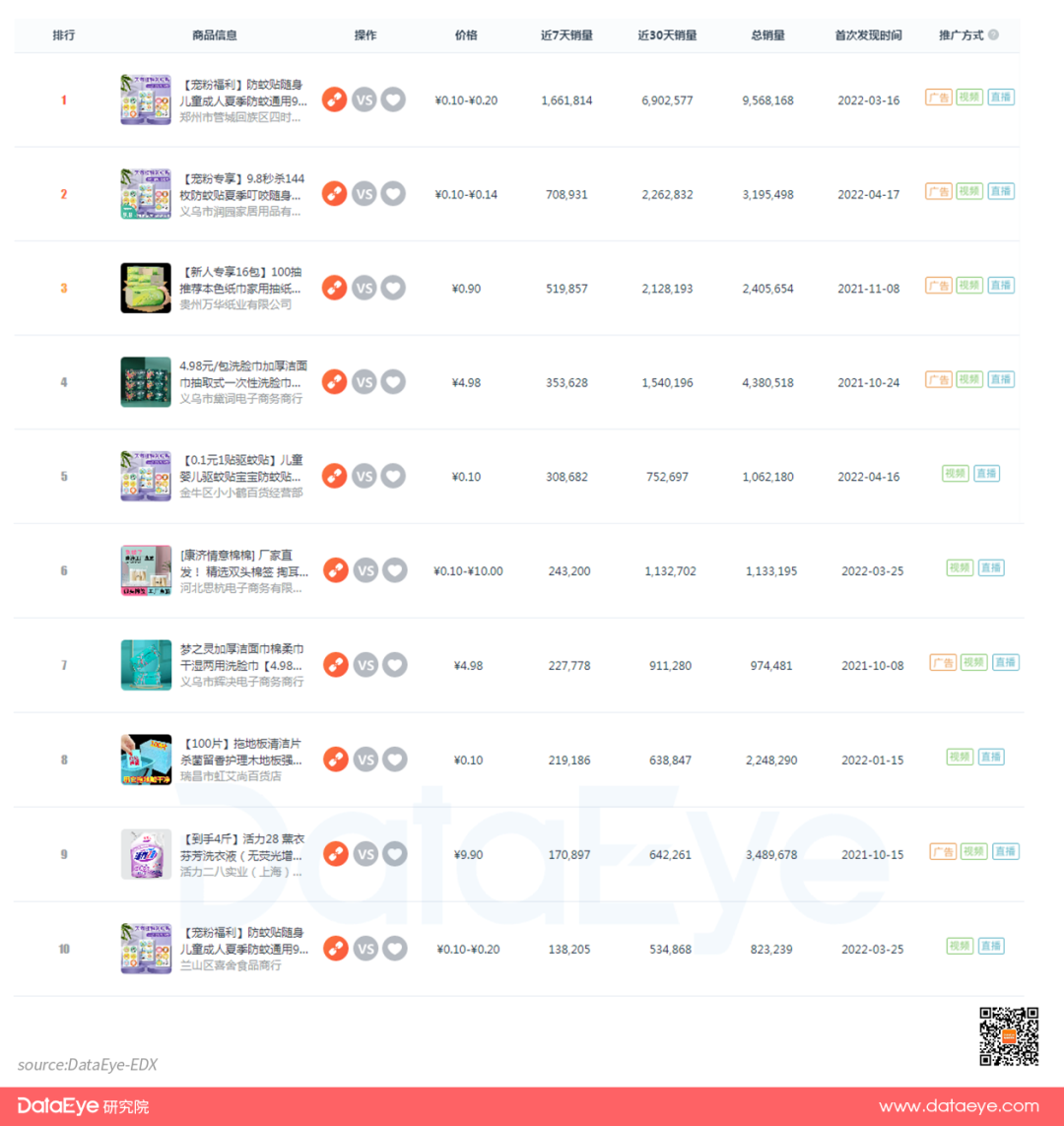
Task: Open the link icon for rank 2 product
Action: 334,194
